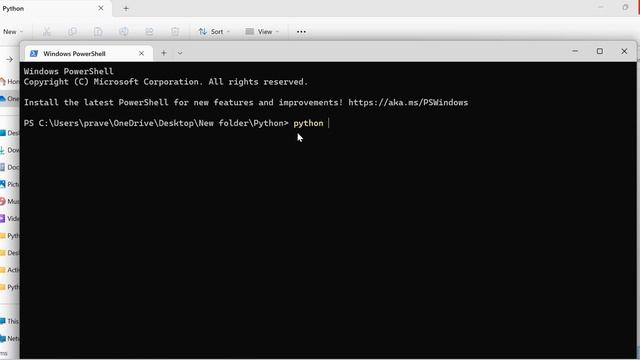Open Network in File Explorer sidebar
The image size is (640, 360).
pos(9,339)
